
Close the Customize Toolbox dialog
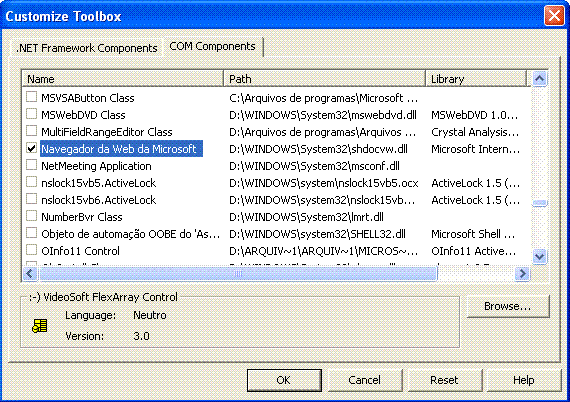[x=554, y=16]
